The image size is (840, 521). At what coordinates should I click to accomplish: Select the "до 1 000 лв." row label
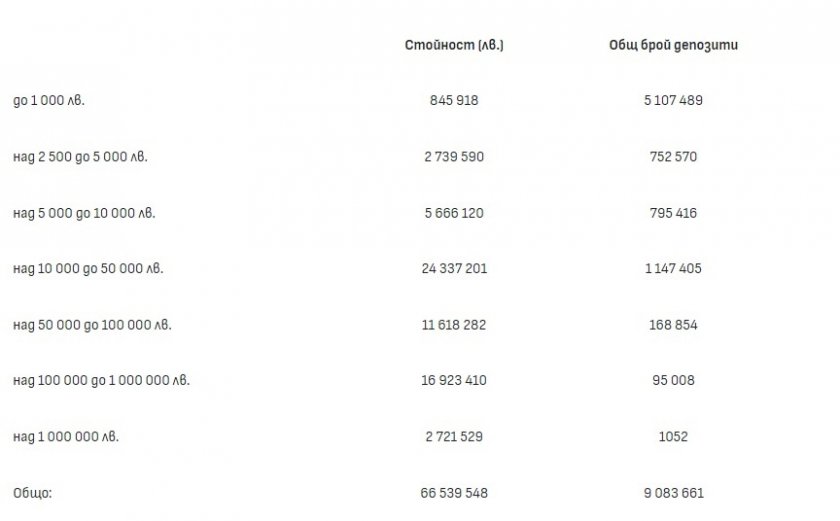click(49, 101)
